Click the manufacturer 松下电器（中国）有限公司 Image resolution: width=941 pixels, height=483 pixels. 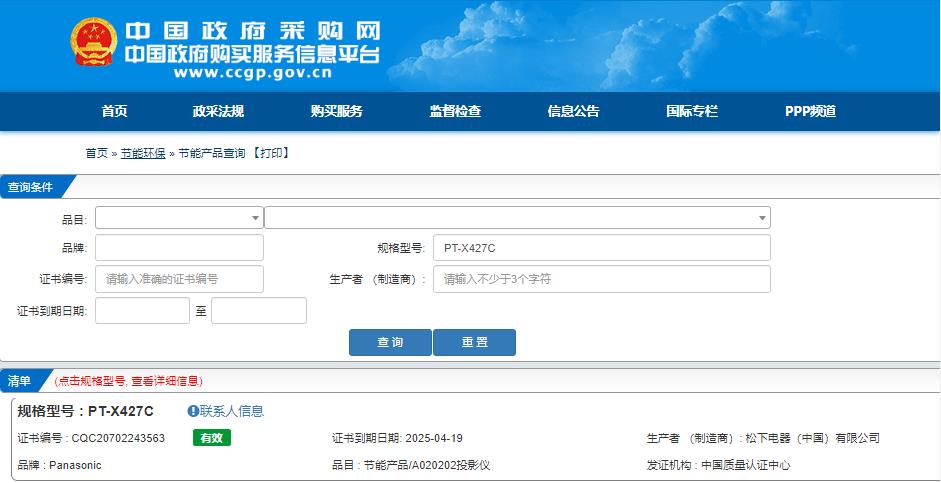811,438
